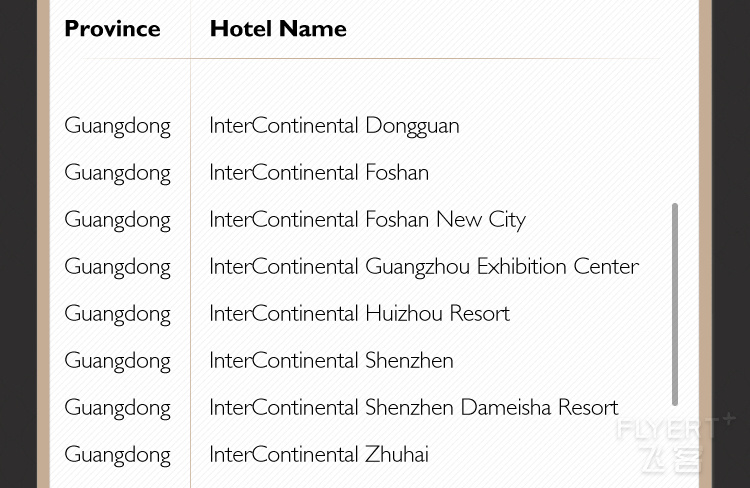Open InterContinental Shenzhen Dameisha Resort entry

pos(414,408)
